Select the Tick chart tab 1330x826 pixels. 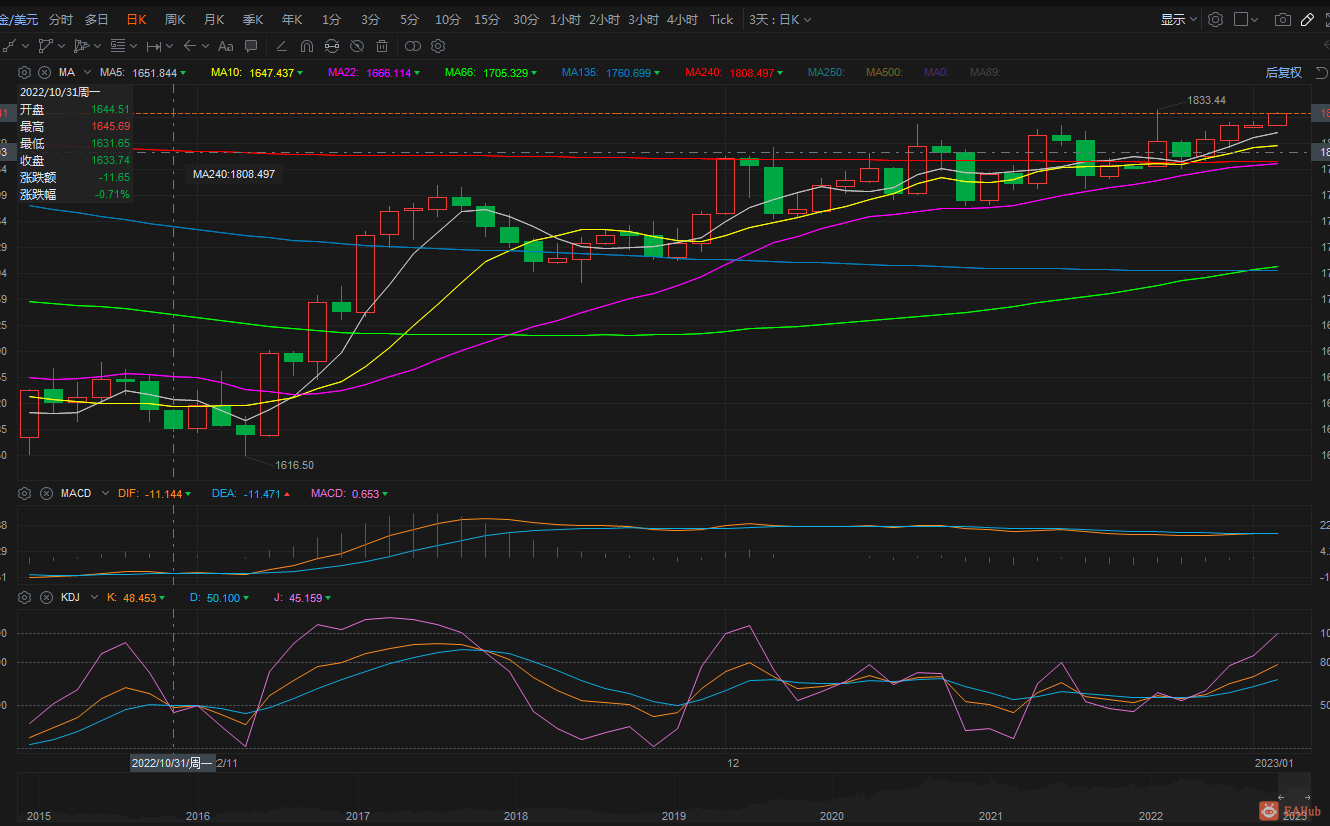point(721,19)
